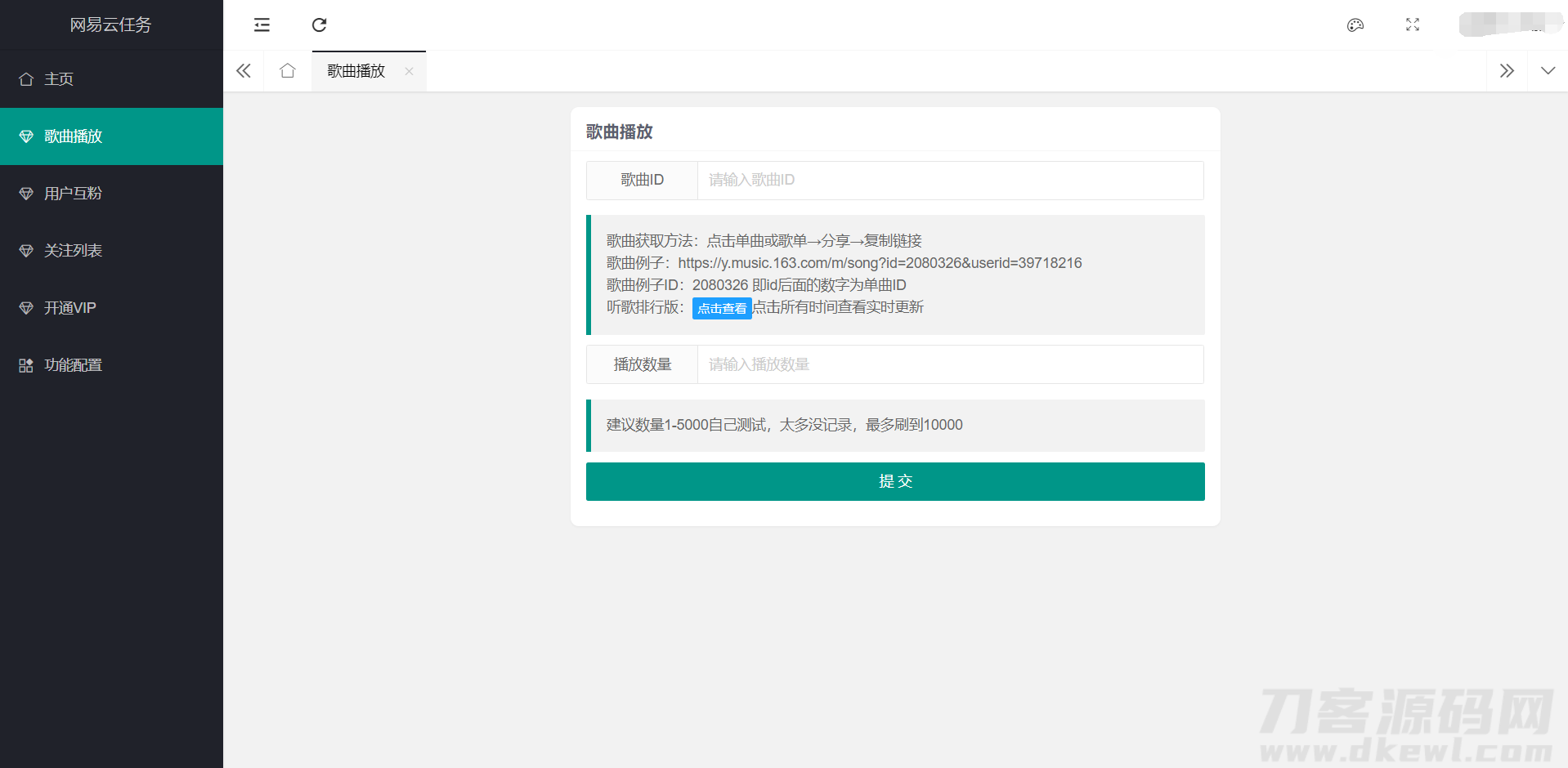Close the 歌曲播放 tab

pos(409,71)
